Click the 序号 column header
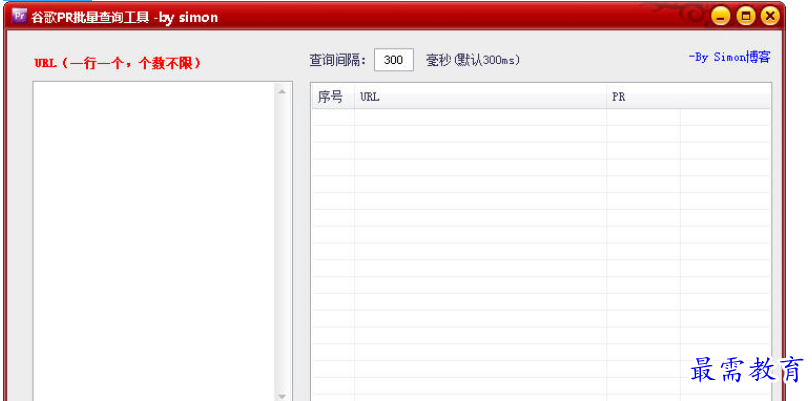 [x=332, y=97]
